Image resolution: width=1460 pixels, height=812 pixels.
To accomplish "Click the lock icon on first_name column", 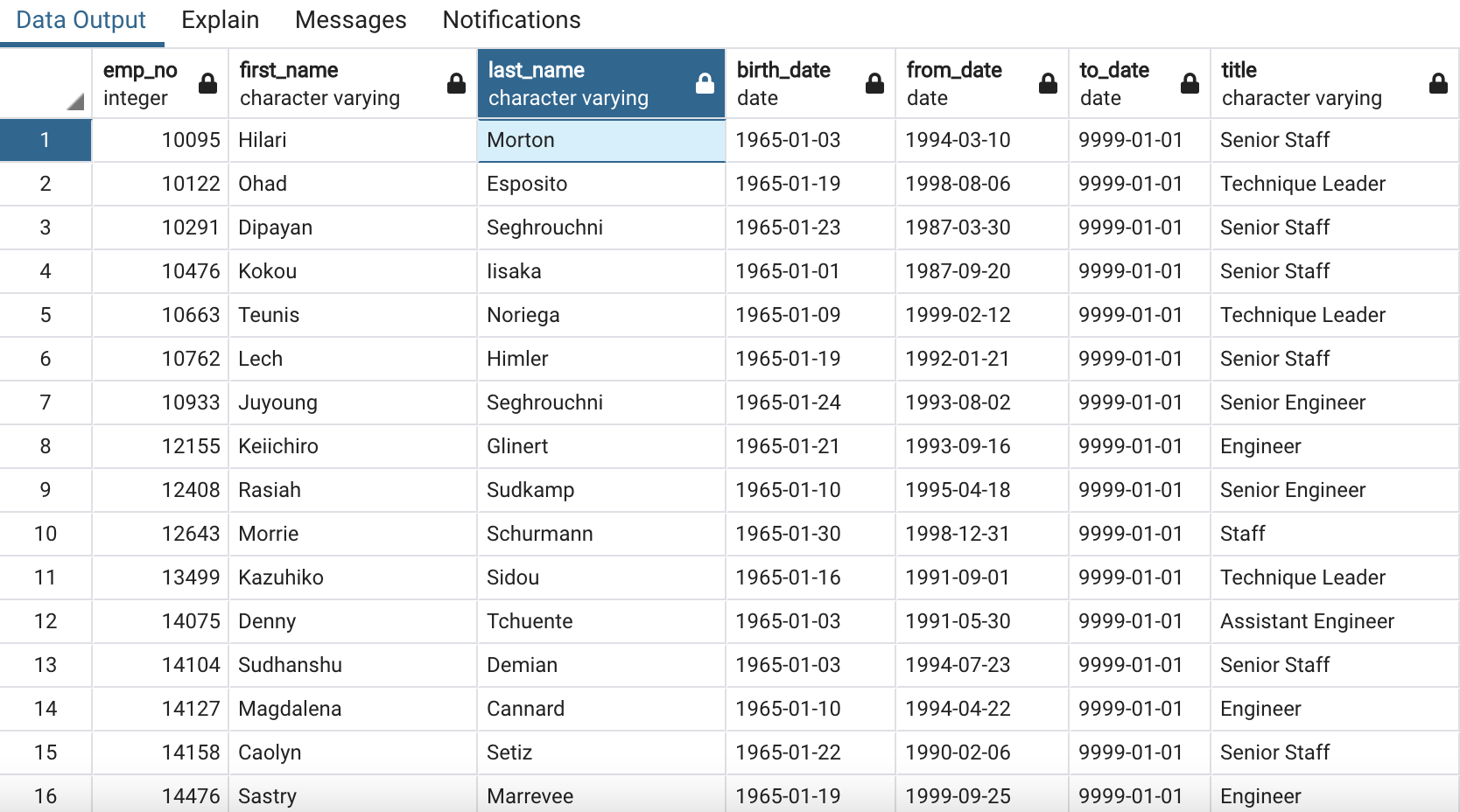I will [x=456, y=83].
